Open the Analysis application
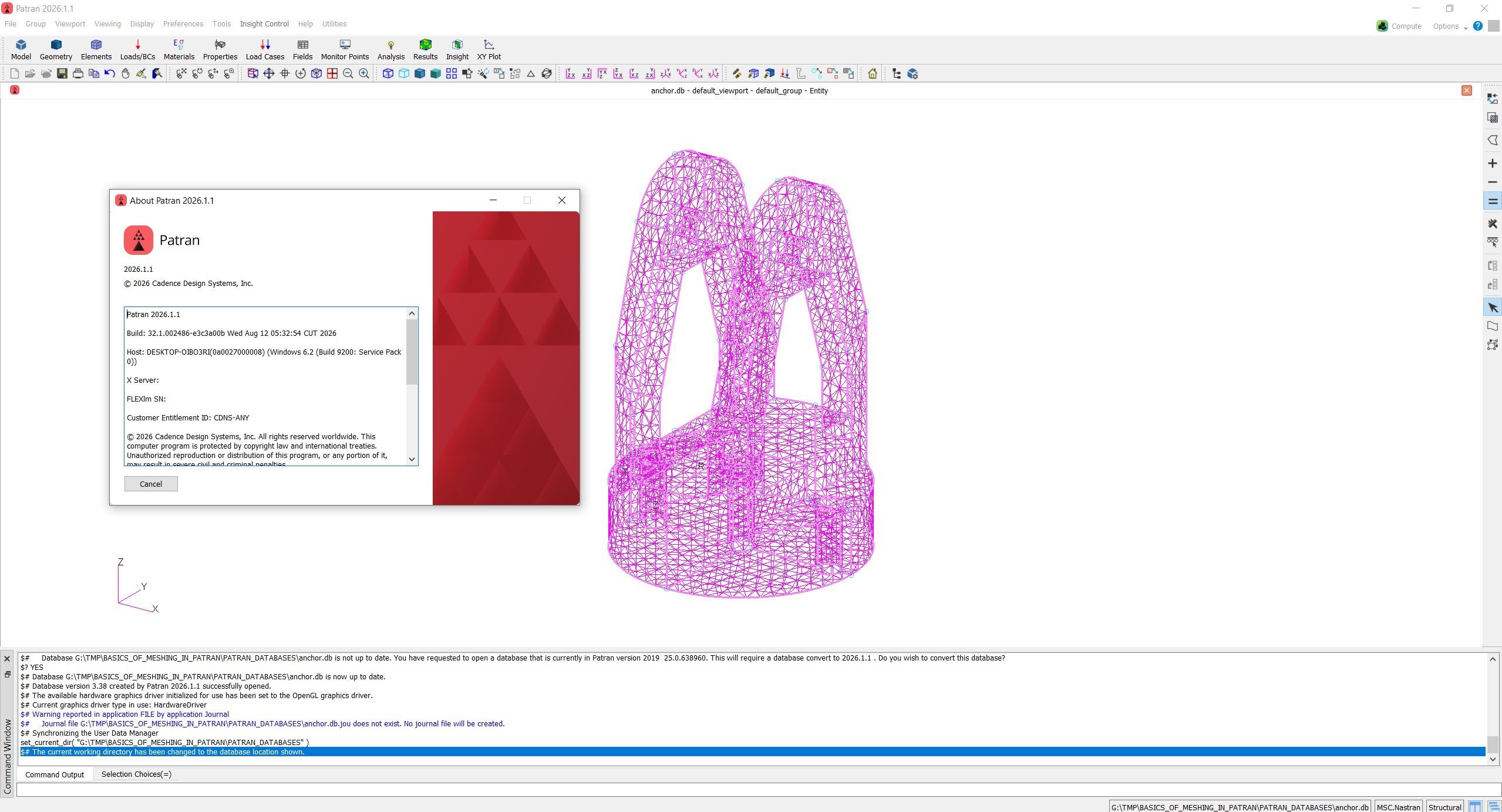The width and height of the screenshot is (1502, 812). (x=391, y=49)
